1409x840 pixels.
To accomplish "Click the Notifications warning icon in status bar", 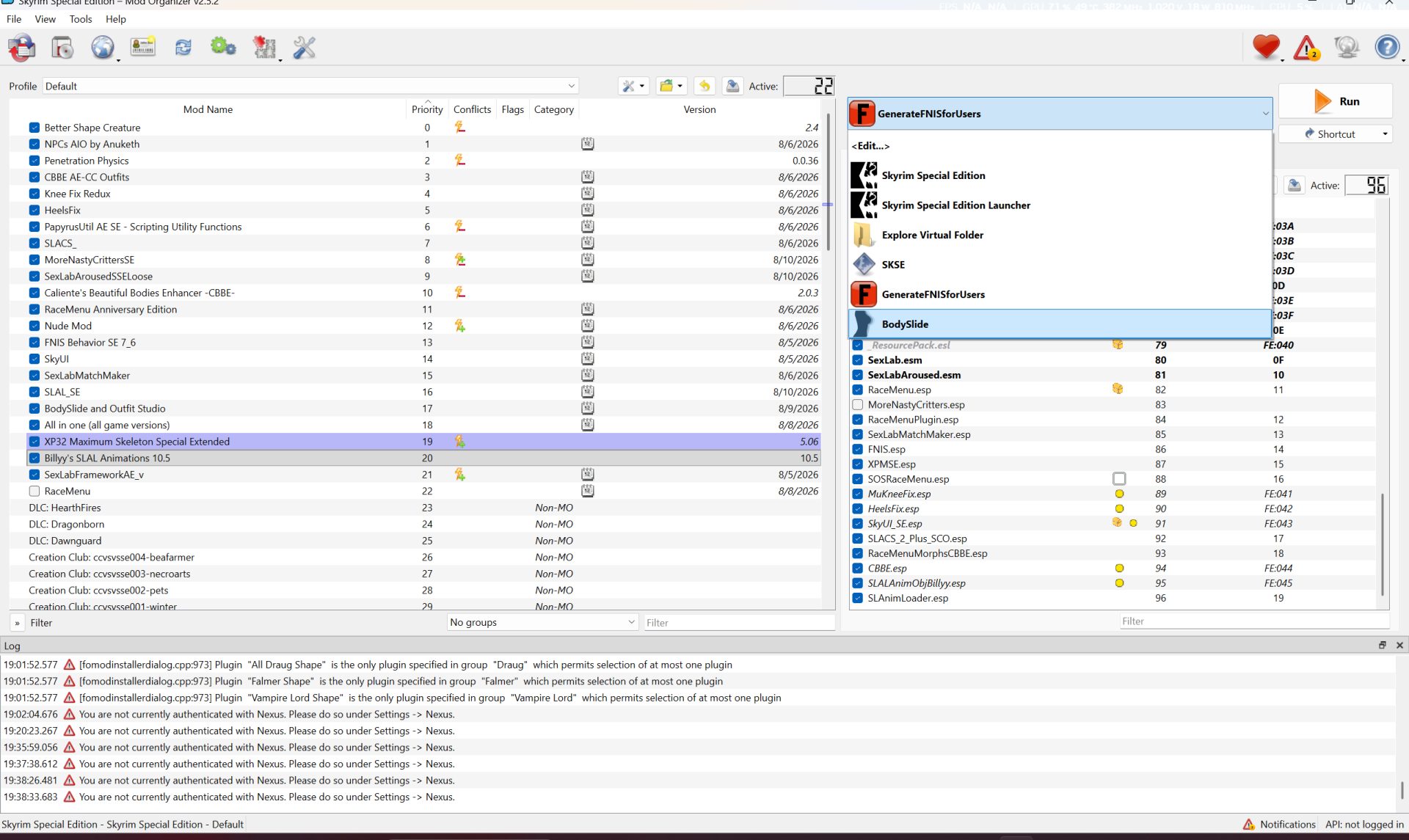I will tap(1249, 825).
